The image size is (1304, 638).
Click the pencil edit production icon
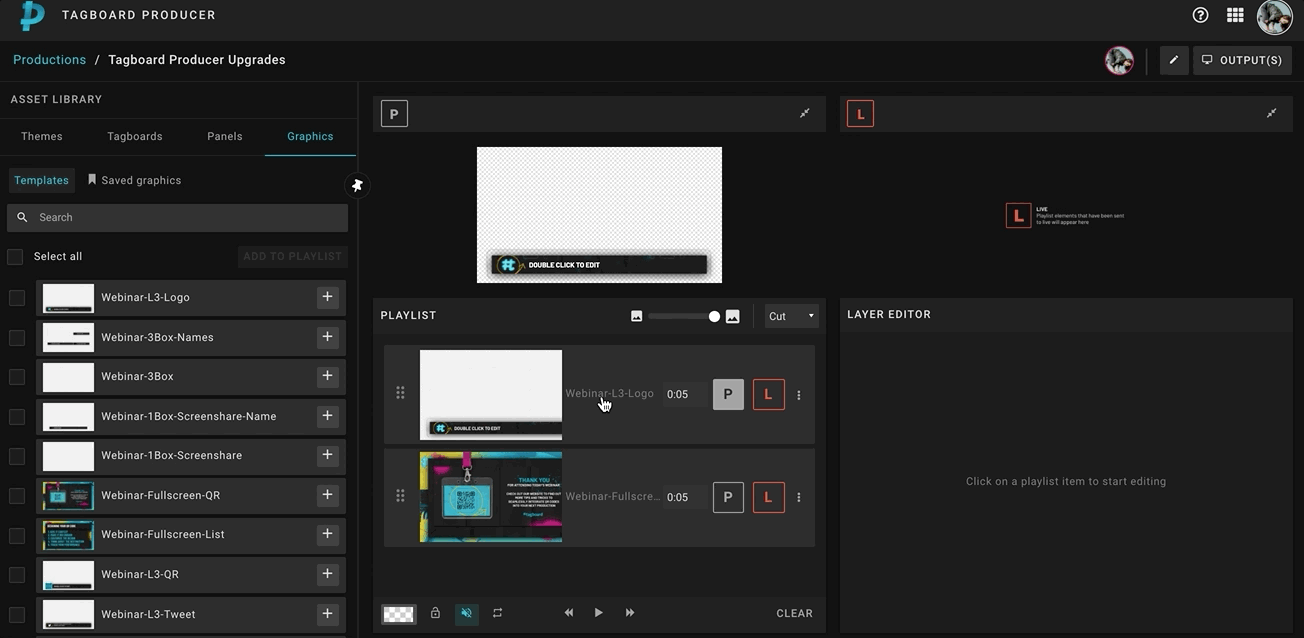pyautogui.click(x=1174, y=60)
